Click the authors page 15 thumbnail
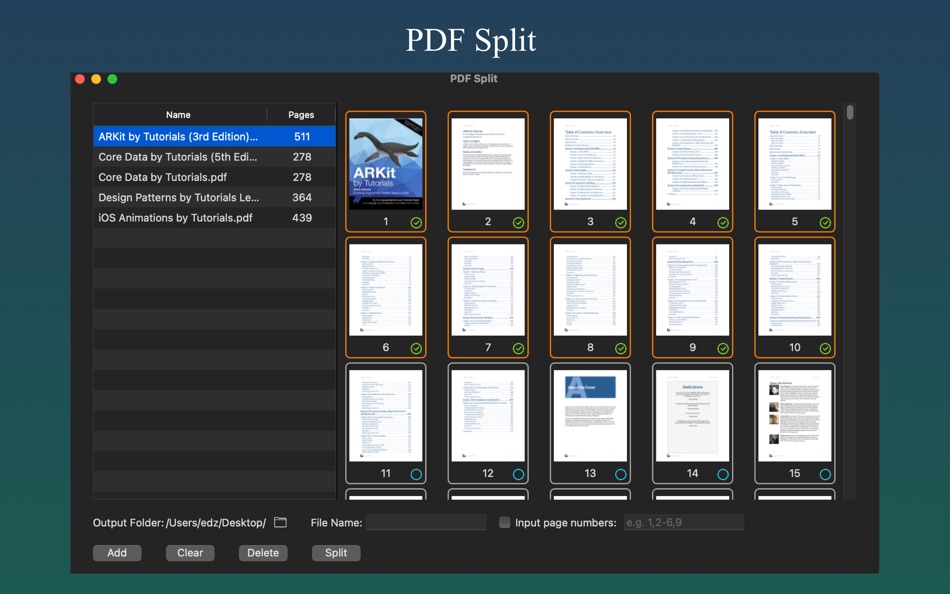This screenshot has height=594, width=950. coord(795,416)
